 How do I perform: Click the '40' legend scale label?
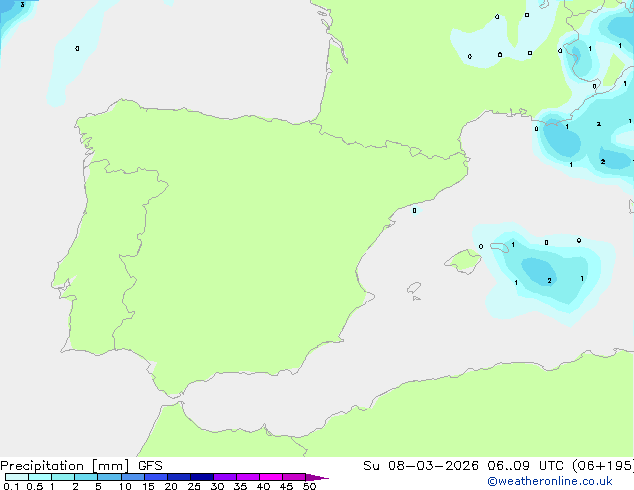pos(263,486)
